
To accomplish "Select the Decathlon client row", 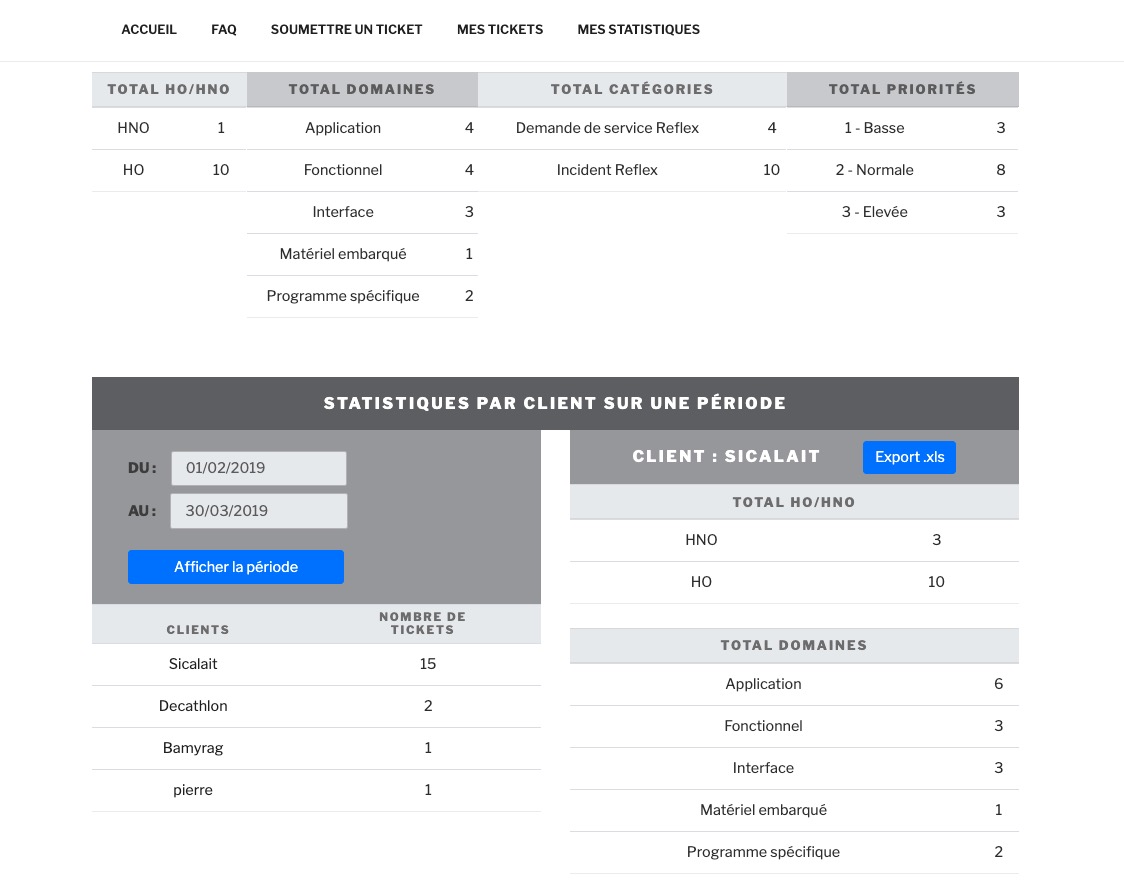I will click(x=193, y=706).
